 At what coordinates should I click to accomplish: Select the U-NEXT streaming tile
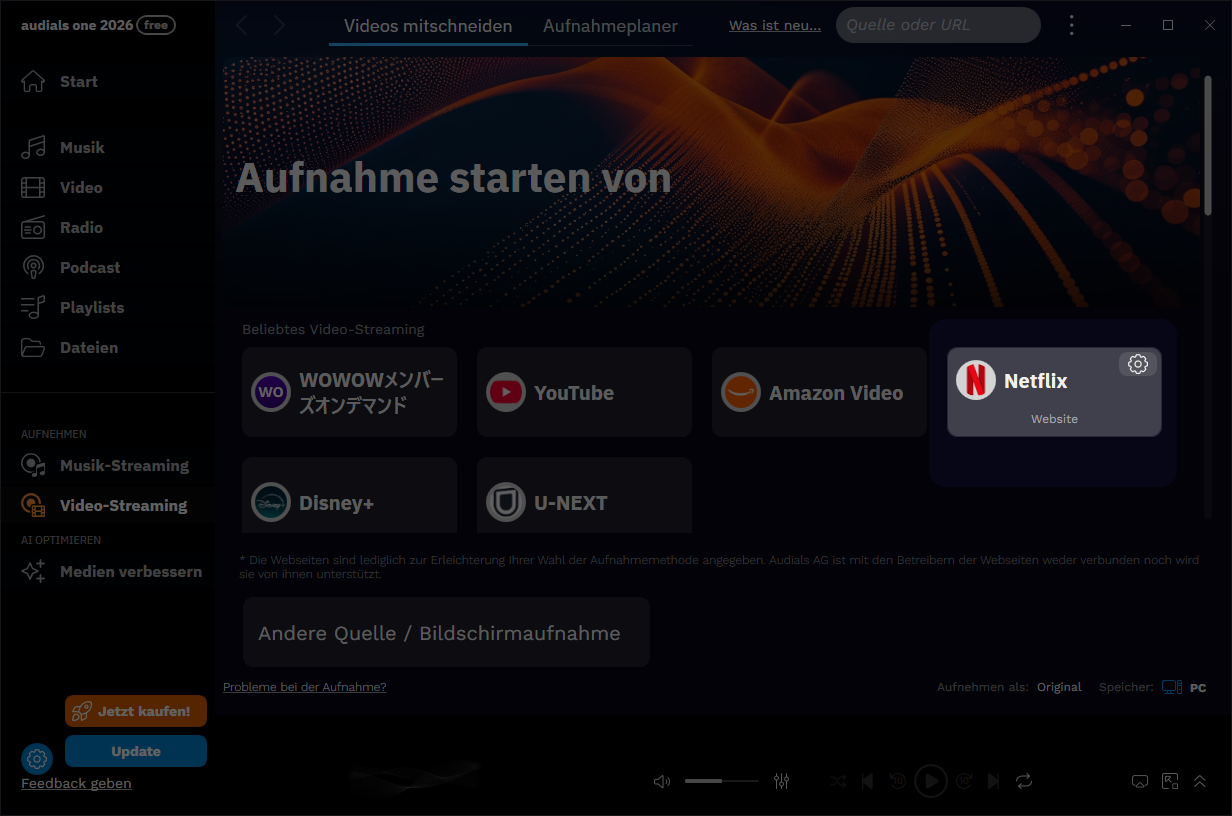pyautogui.click(x=584, y=496)
